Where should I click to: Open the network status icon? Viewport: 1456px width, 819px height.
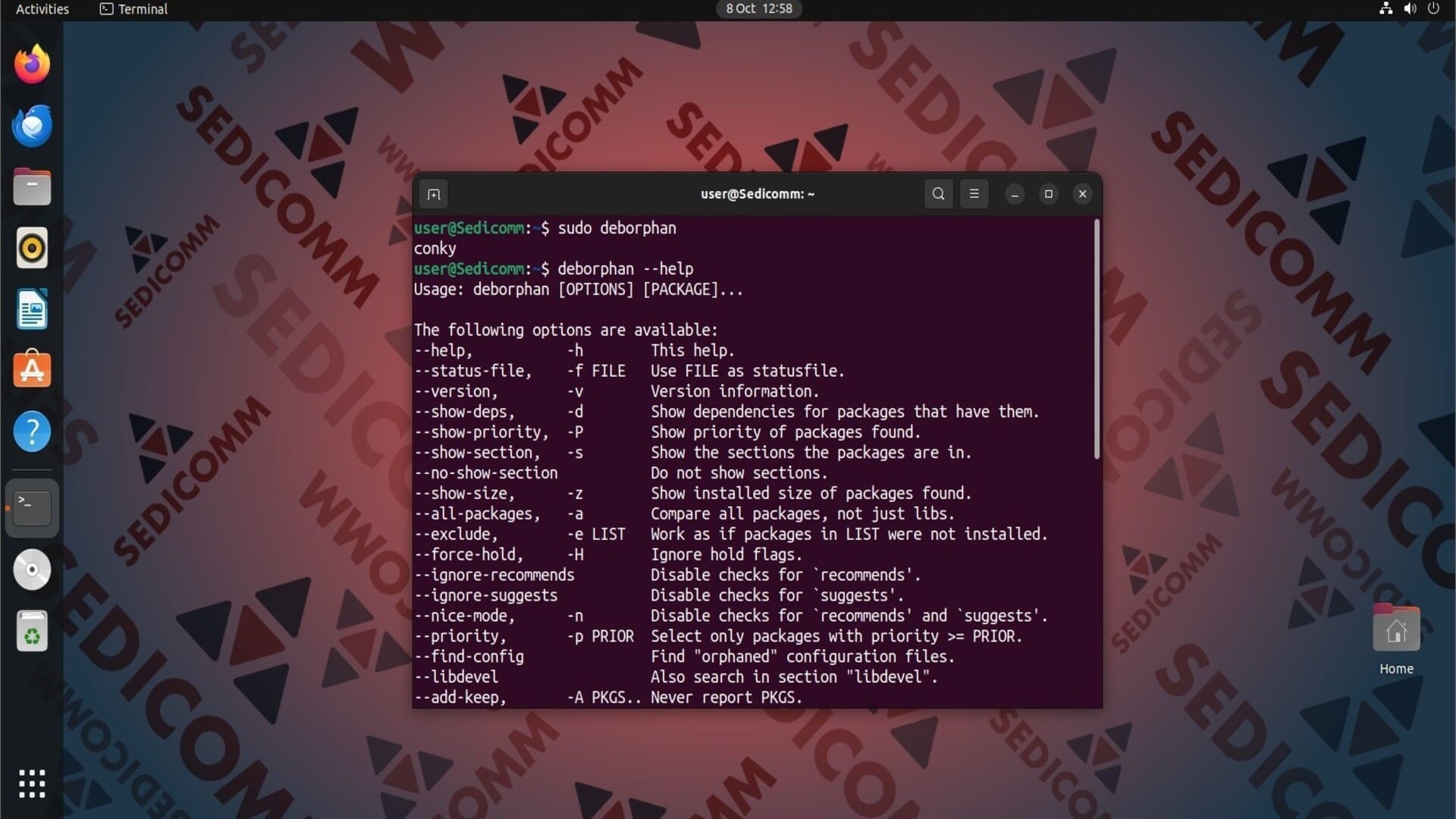coord(1385,9)
